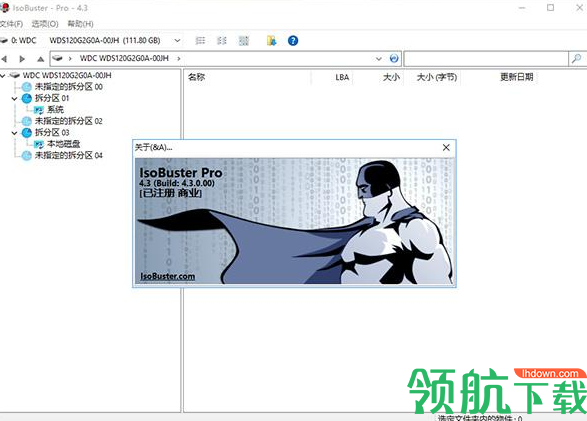Sort by the LBA column header
Screen dimensions: 587x421
(x=342, y=77)
